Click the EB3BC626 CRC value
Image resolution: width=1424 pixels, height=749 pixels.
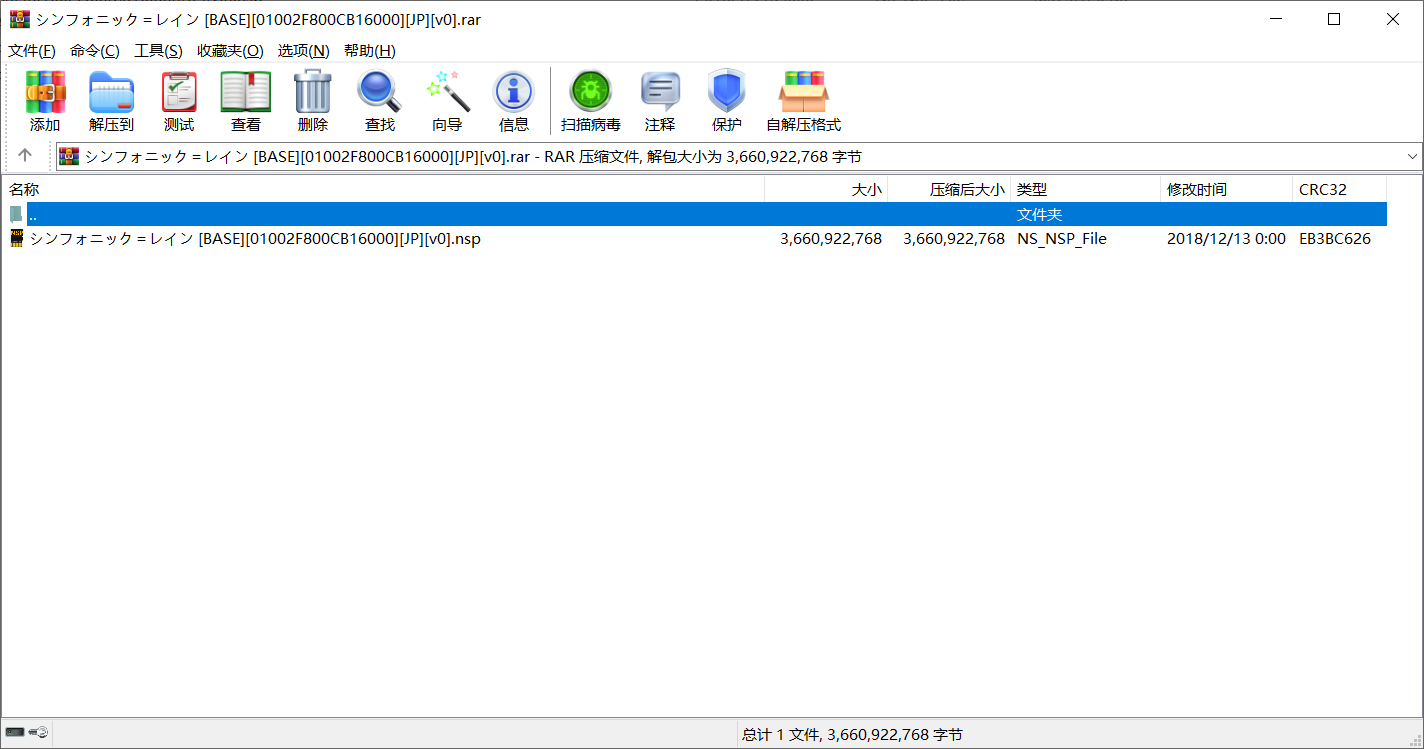pos(1335,239)
